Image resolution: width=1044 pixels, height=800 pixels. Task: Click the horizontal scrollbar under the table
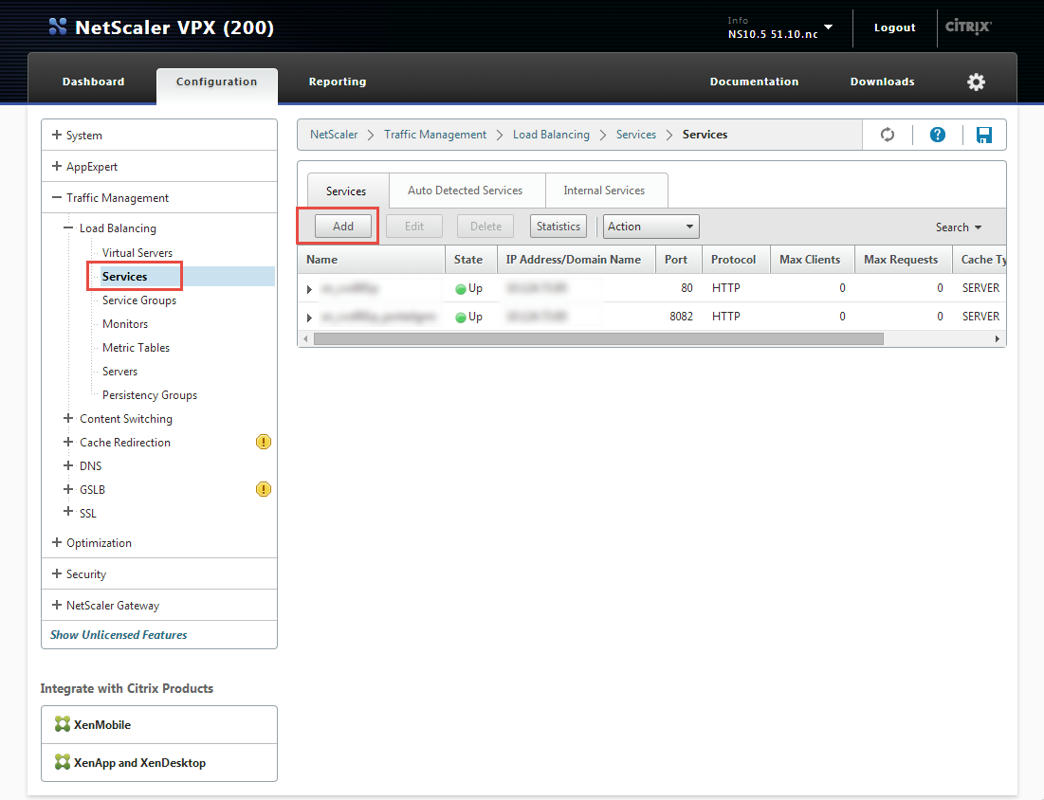(598, 339)
